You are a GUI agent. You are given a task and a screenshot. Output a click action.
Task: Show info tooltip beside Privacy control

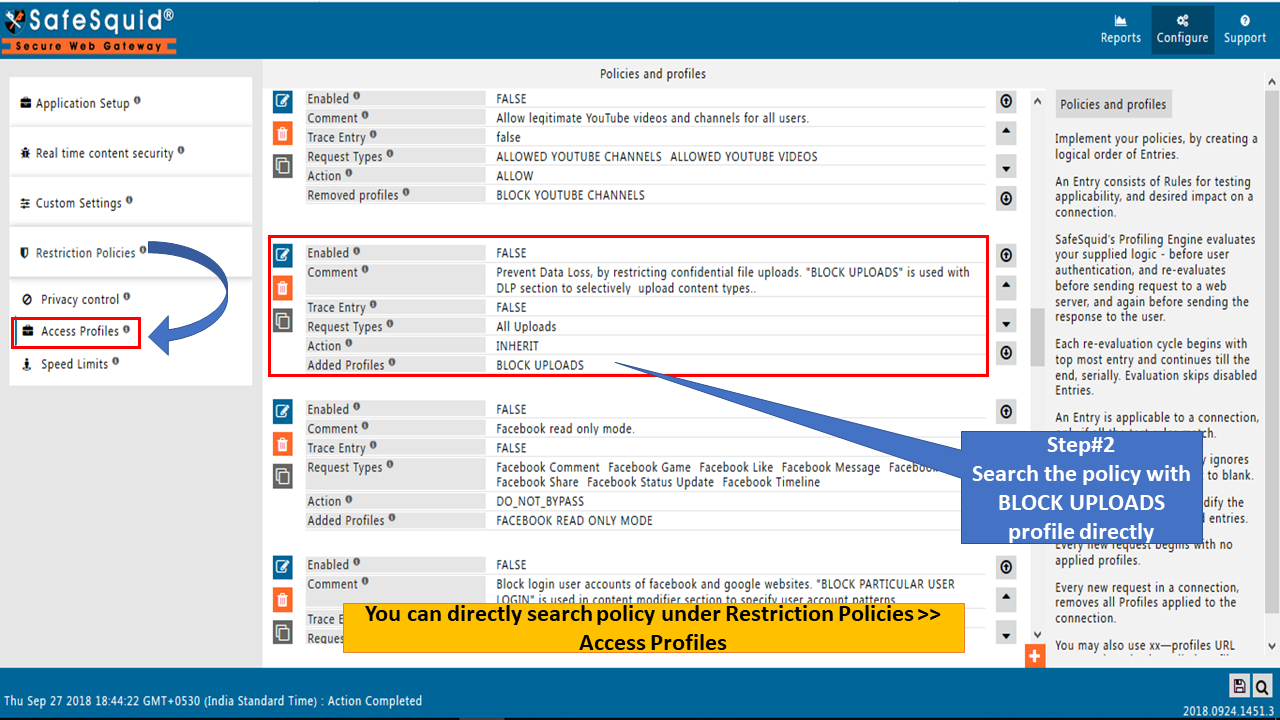click(127, 297)
